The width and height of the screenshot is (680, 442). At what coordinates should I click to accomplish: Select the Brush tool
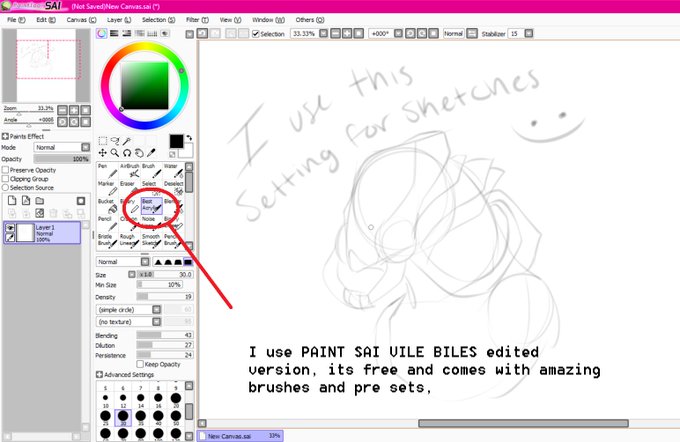tap(151, 171)
